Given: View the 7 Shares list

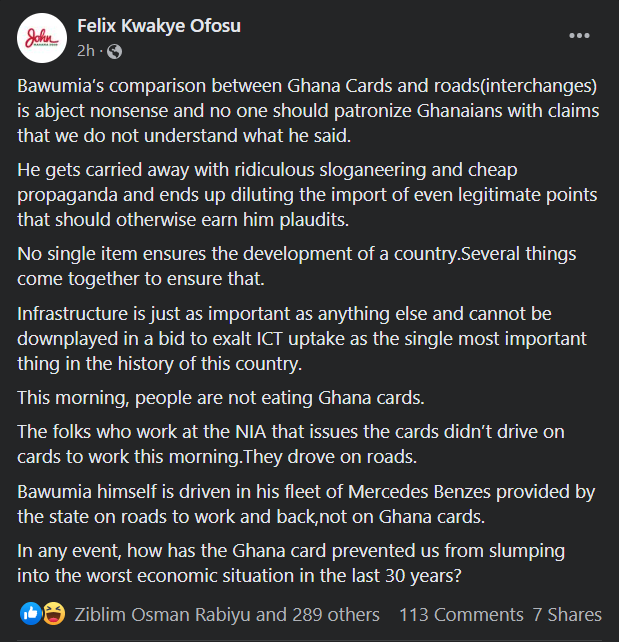Looking at the screenshot, I should pyautogui.click(x=567, y=614).
